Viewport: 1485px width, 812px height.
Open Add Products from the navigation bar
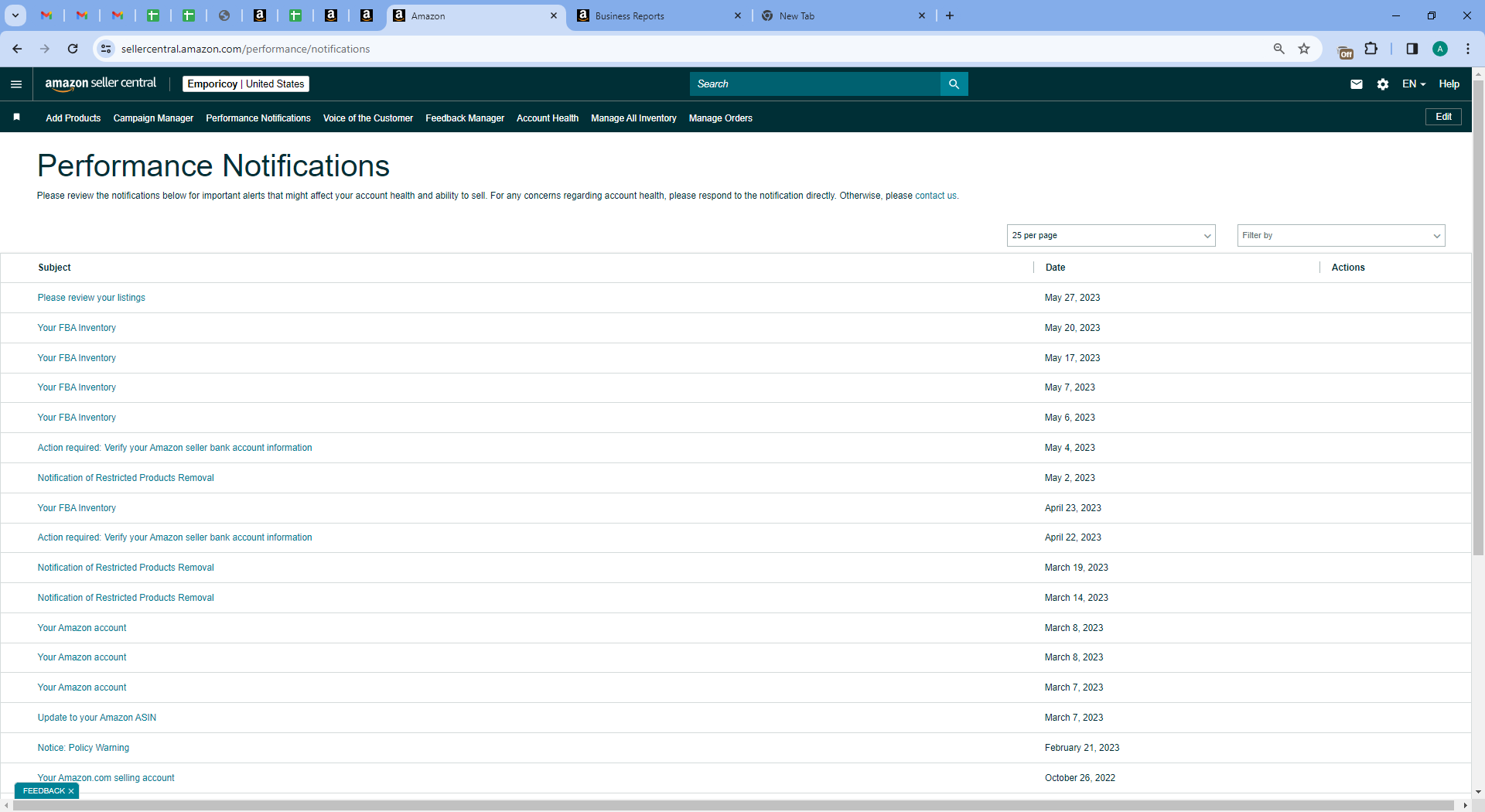[73, 118]
